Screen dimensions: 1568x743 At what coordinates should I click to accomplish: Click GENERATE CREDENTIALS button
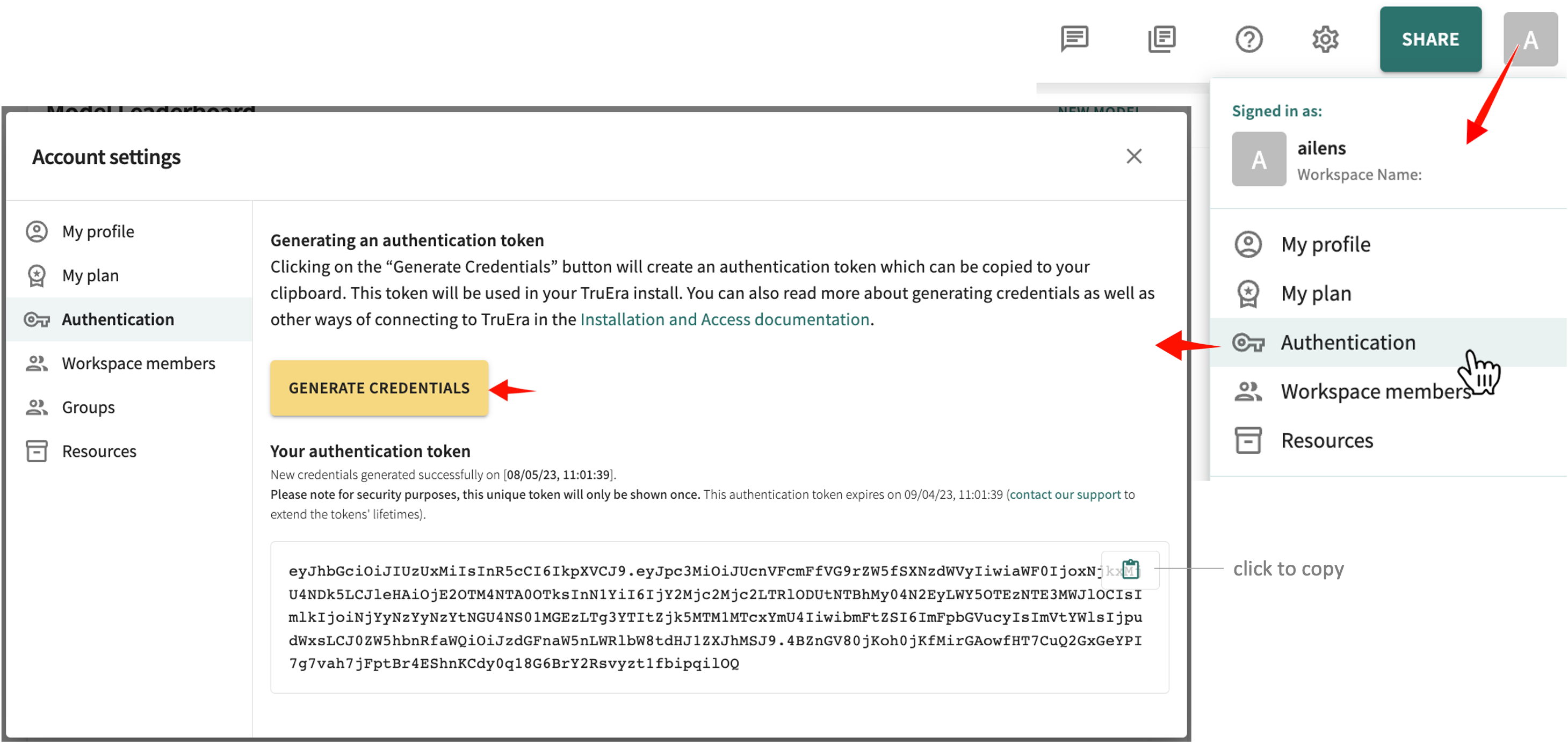[x=379, y=387]
